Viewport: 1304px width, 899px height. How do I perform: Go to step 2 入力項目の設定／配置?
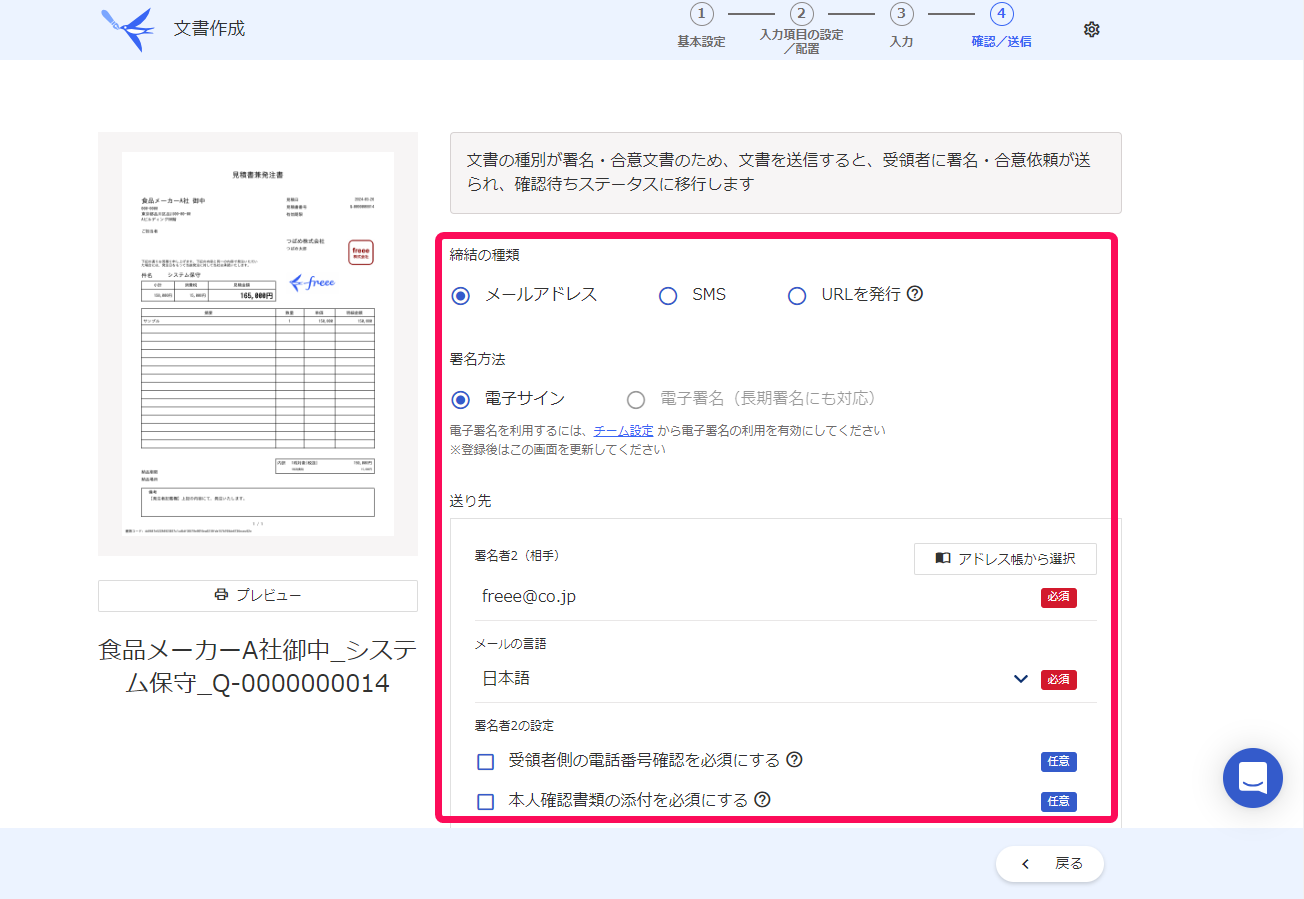point(801,29)
